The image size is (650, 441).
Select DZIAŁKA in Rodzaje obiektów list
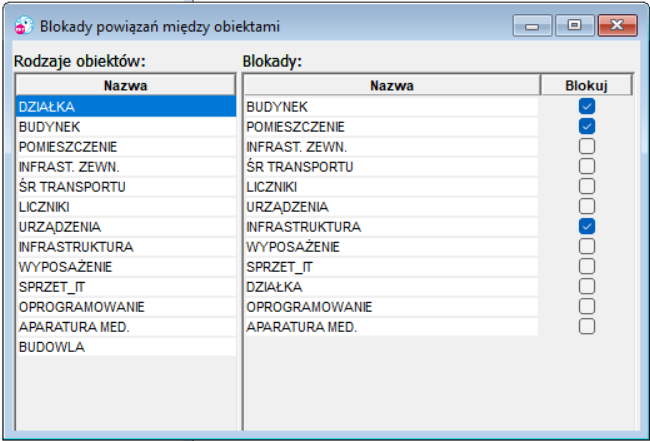tap(126, 107)
